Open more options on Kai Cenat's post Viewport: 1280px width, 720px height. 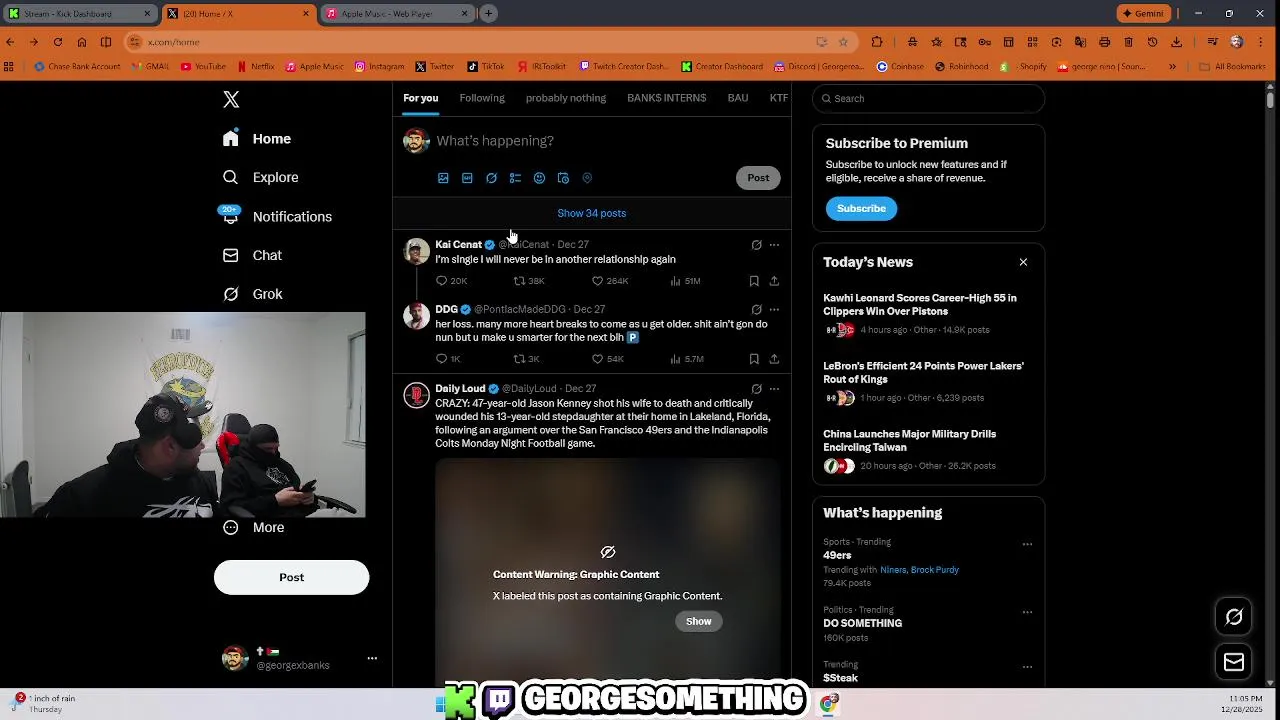774,245
